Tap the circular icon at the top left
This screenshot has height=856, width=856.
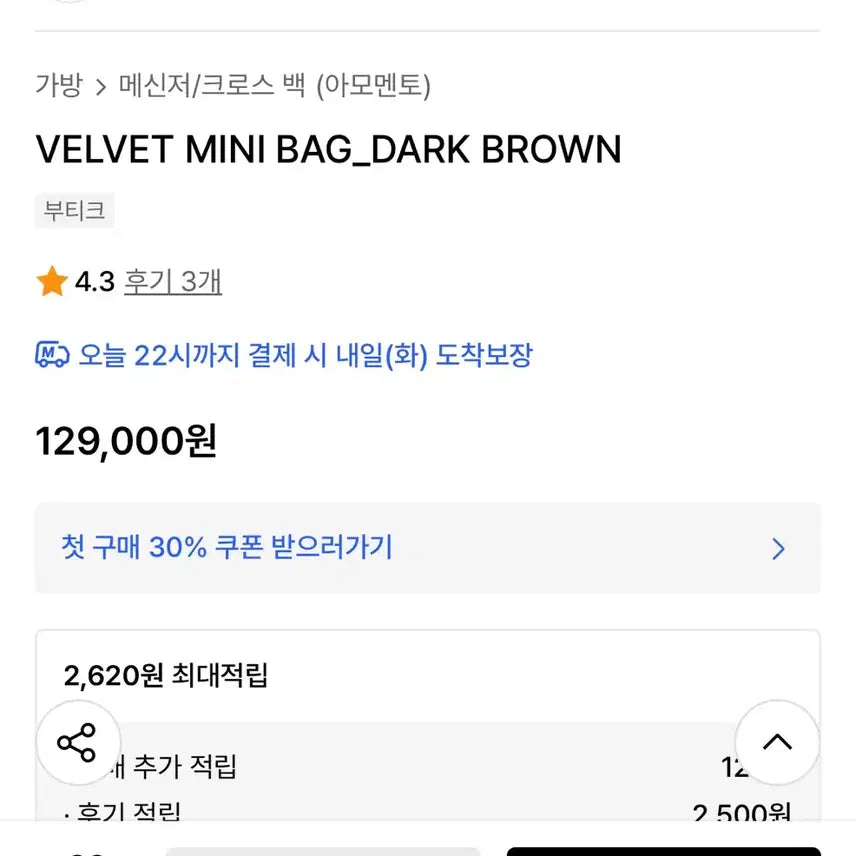[x=68, y=5]
